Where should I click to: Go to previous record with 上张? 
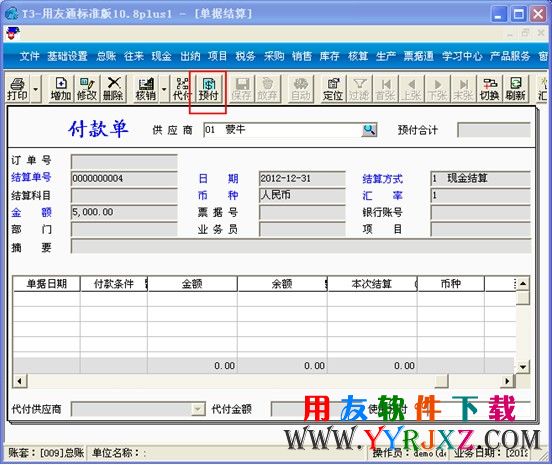pyautogui.click(x=411, y=89)
